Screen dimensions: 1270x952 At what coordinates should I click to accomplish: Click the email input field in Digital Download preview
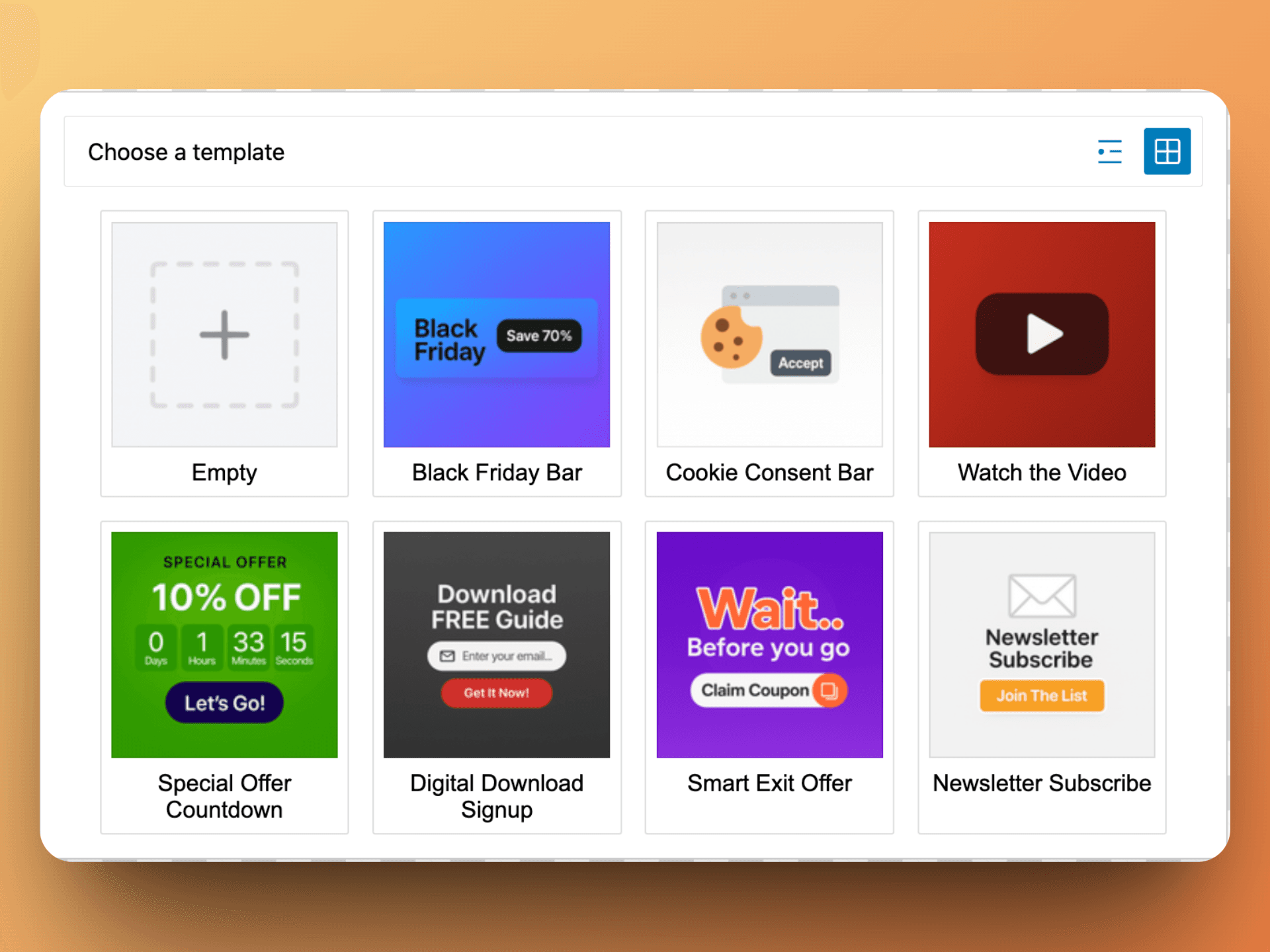(497, 656)
